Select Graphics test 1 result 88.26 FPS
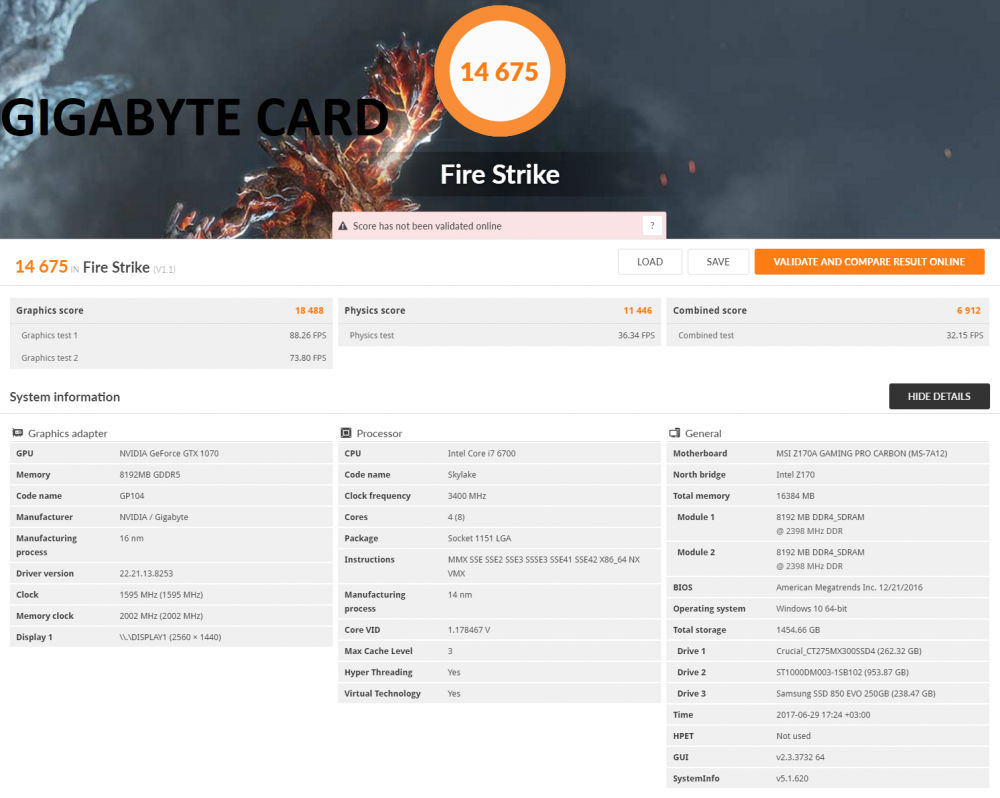Screen dimensions: 1000x798 tap(308, 335)
